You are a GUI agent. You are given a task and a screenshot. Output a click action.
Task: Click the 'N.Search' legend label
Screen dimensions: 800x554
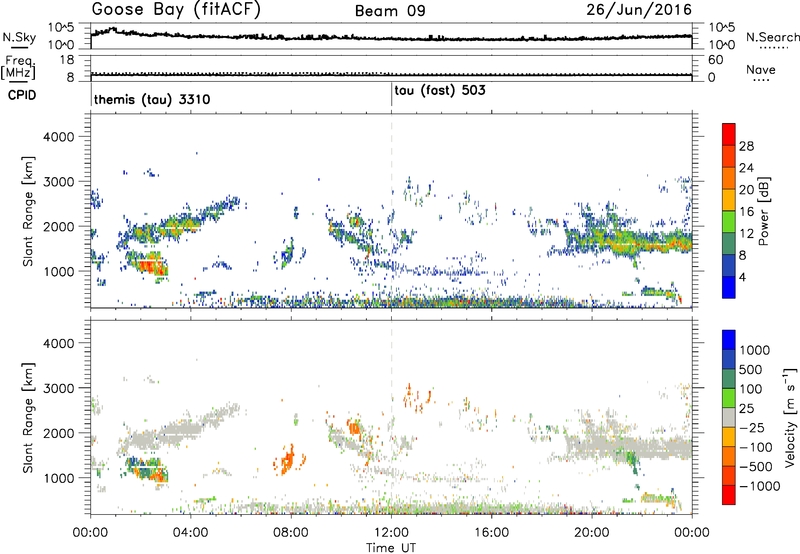point(772,37)
